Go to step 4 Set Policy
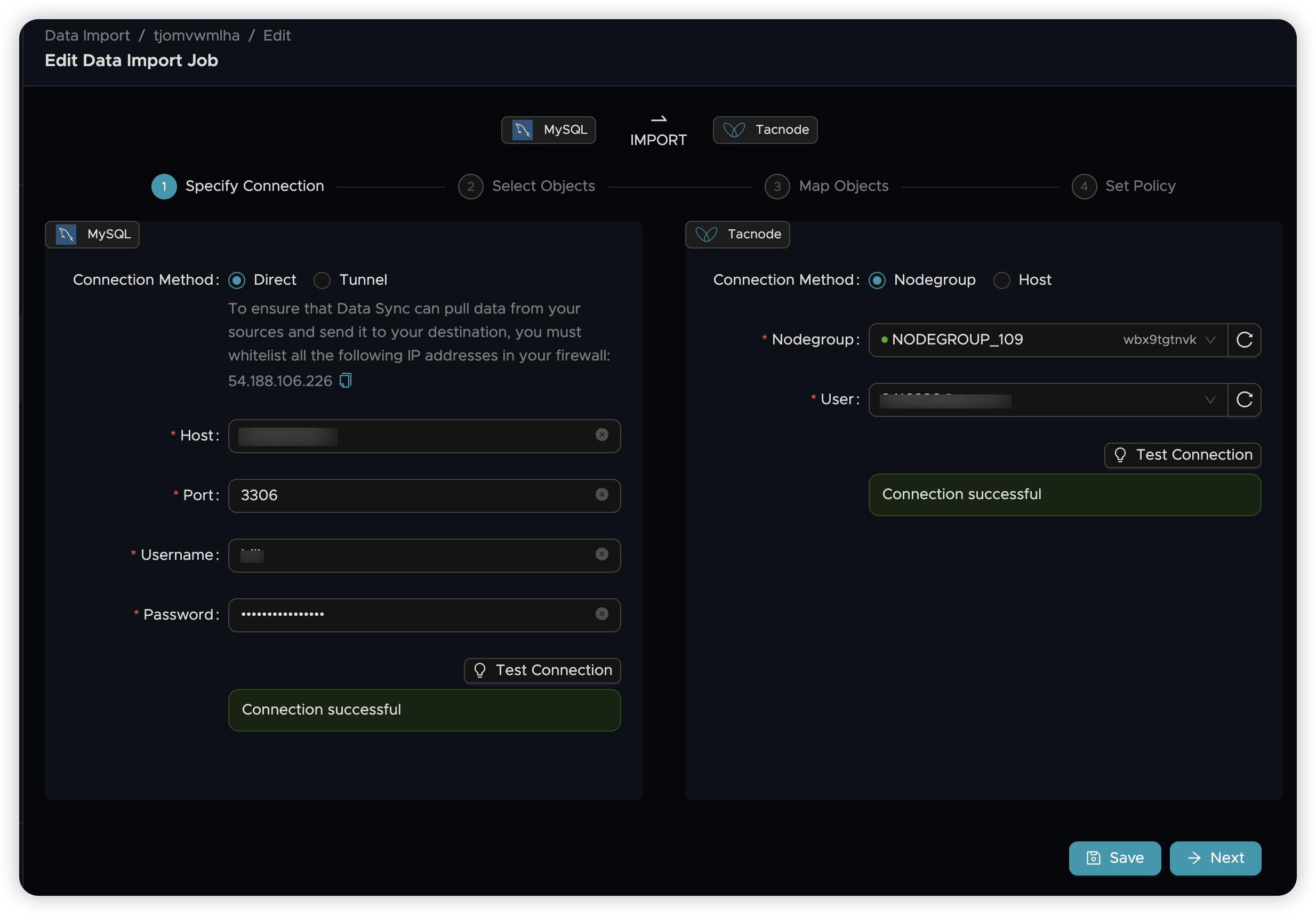Viewport: 1316px width, 915px height. click(x=1124, y=186)
